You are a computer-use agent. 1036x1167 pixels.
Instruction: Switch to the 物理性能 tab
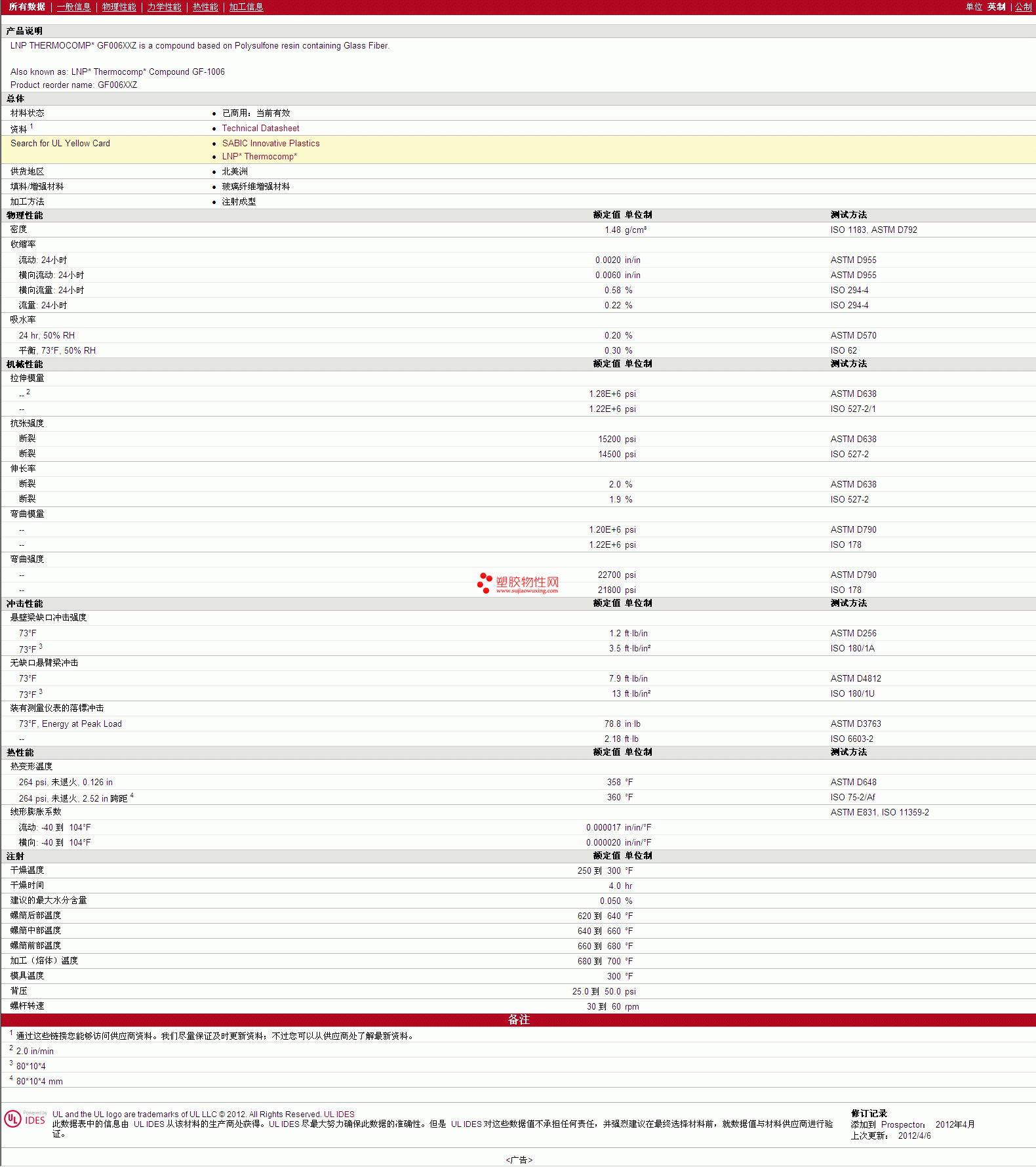point(119,7)
